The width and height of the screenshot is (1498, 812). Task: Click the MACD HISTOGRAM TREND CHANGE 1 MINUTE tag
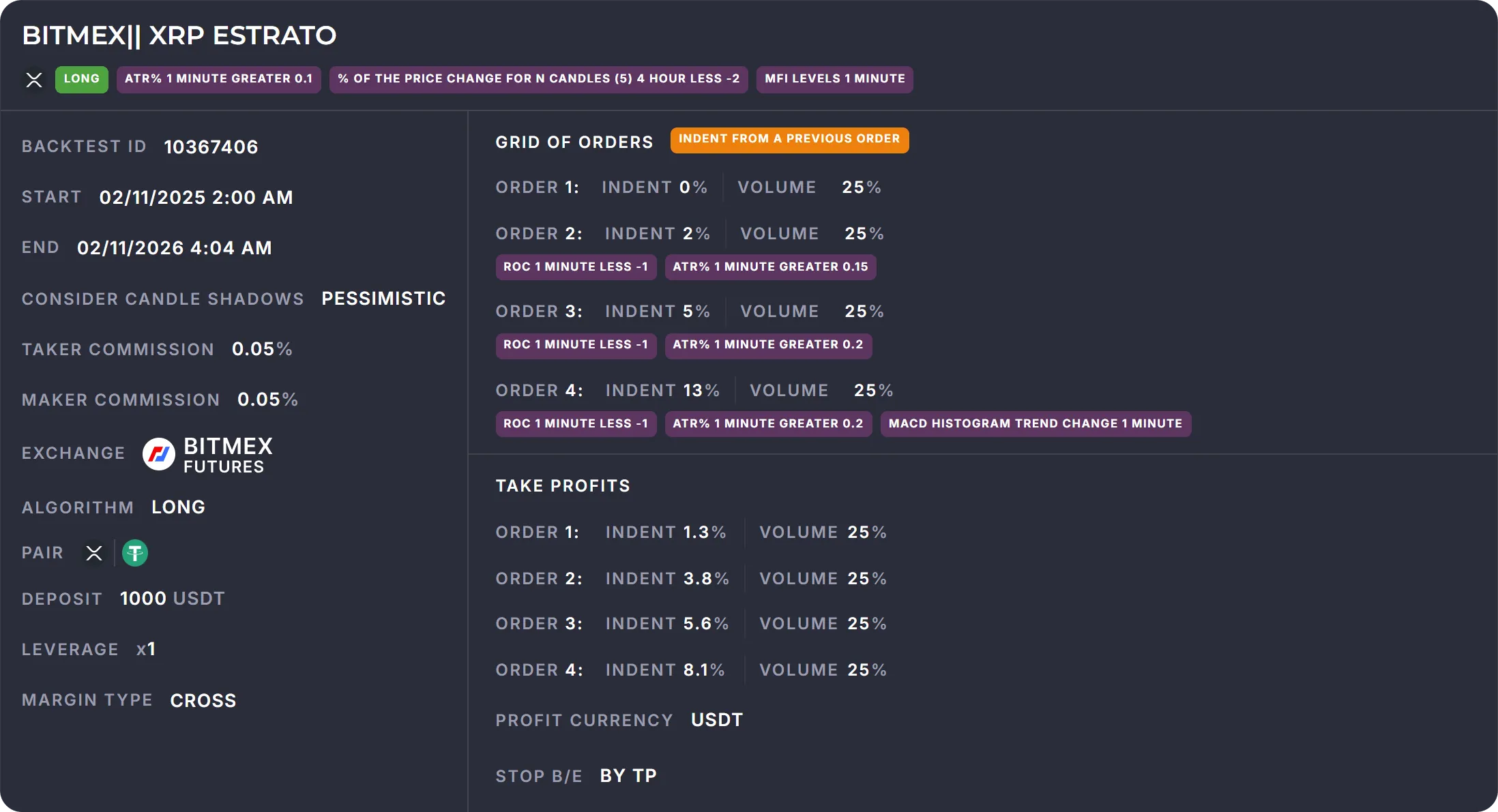pos(1036,423)
